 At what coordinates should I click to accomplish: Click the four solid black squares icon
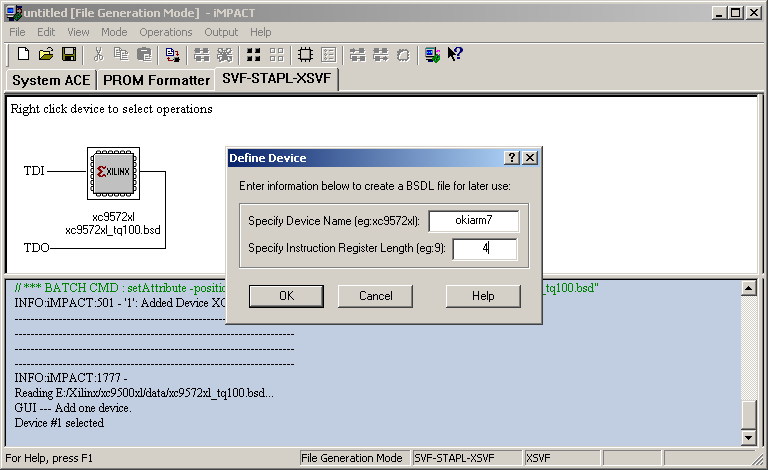point(253,54)
